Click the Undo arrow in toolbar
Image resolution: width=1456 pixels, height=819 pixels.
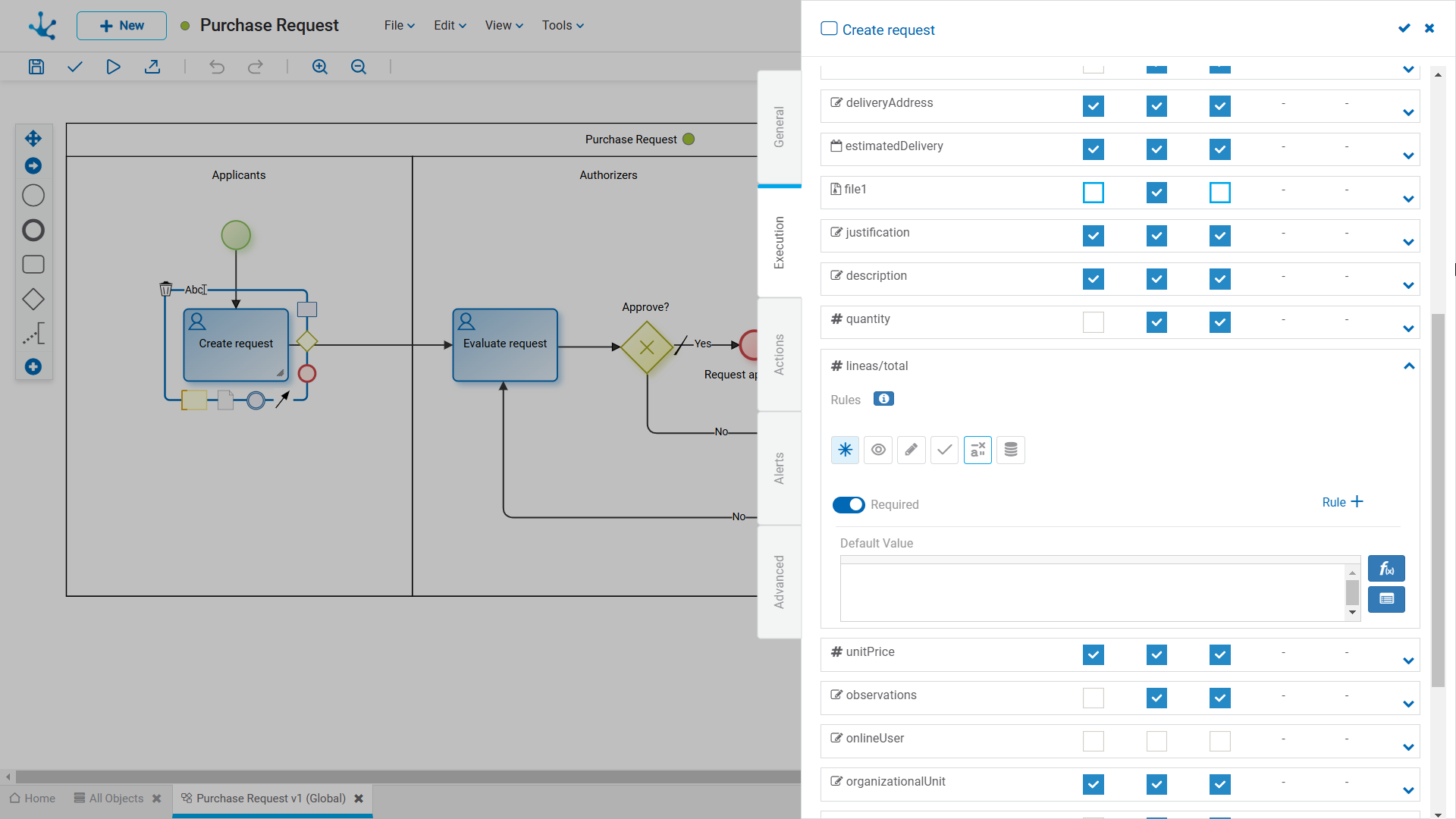click(x=217, y=67)
